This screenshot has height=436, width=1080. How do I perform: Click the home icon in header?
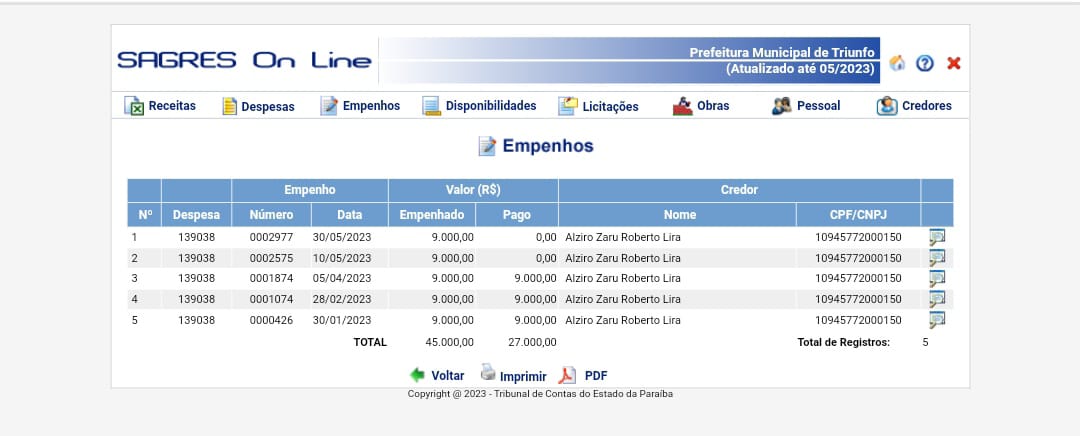[x=897, y=63]
